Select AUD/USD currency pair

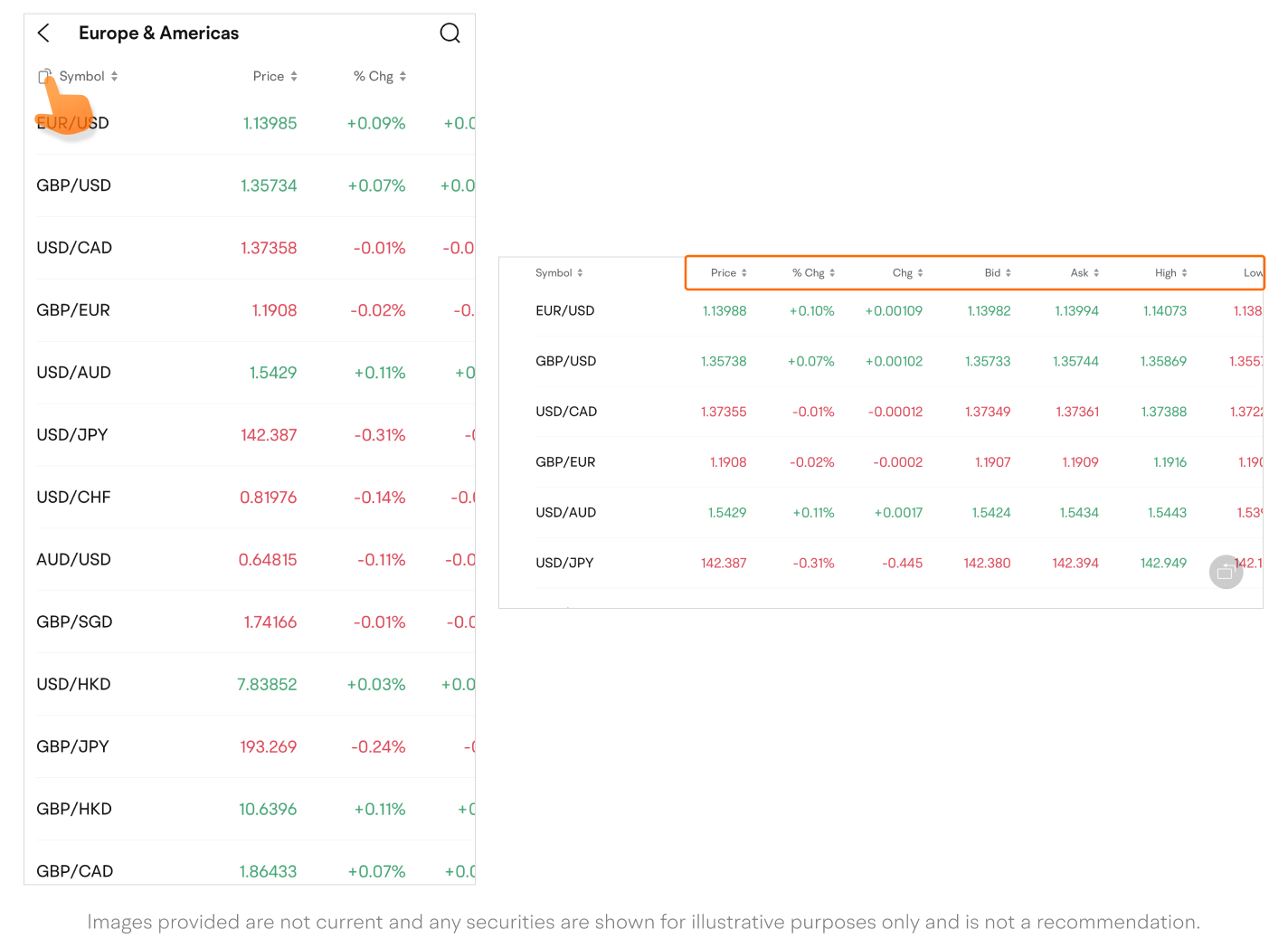pos(73,560)
